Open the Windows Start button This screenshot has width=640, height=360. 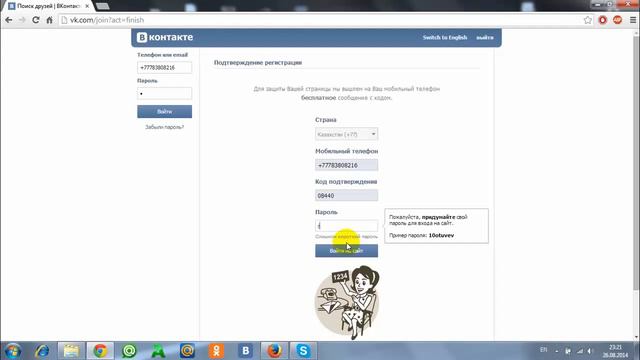13,351
